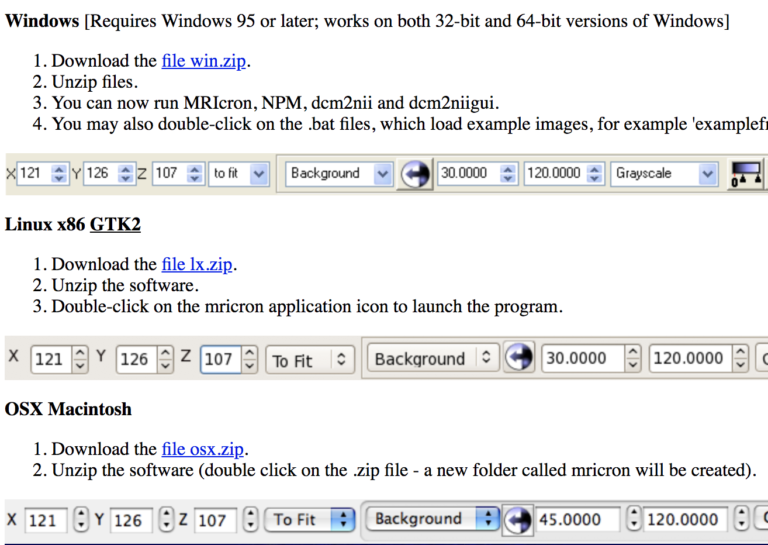Click the arrow contrast icon in Linux toolbar
Screen dimensions: 768x545
[518, 359]
